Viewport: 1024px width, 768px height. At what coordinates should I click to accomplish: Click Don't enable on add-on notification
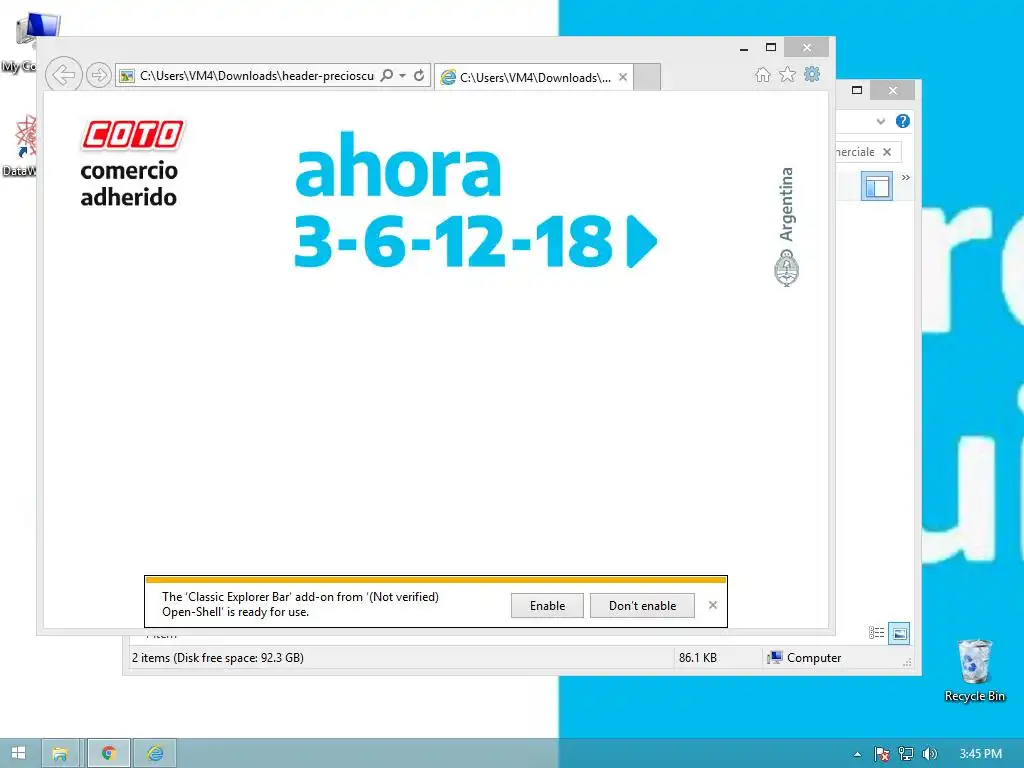click(642, 605)
